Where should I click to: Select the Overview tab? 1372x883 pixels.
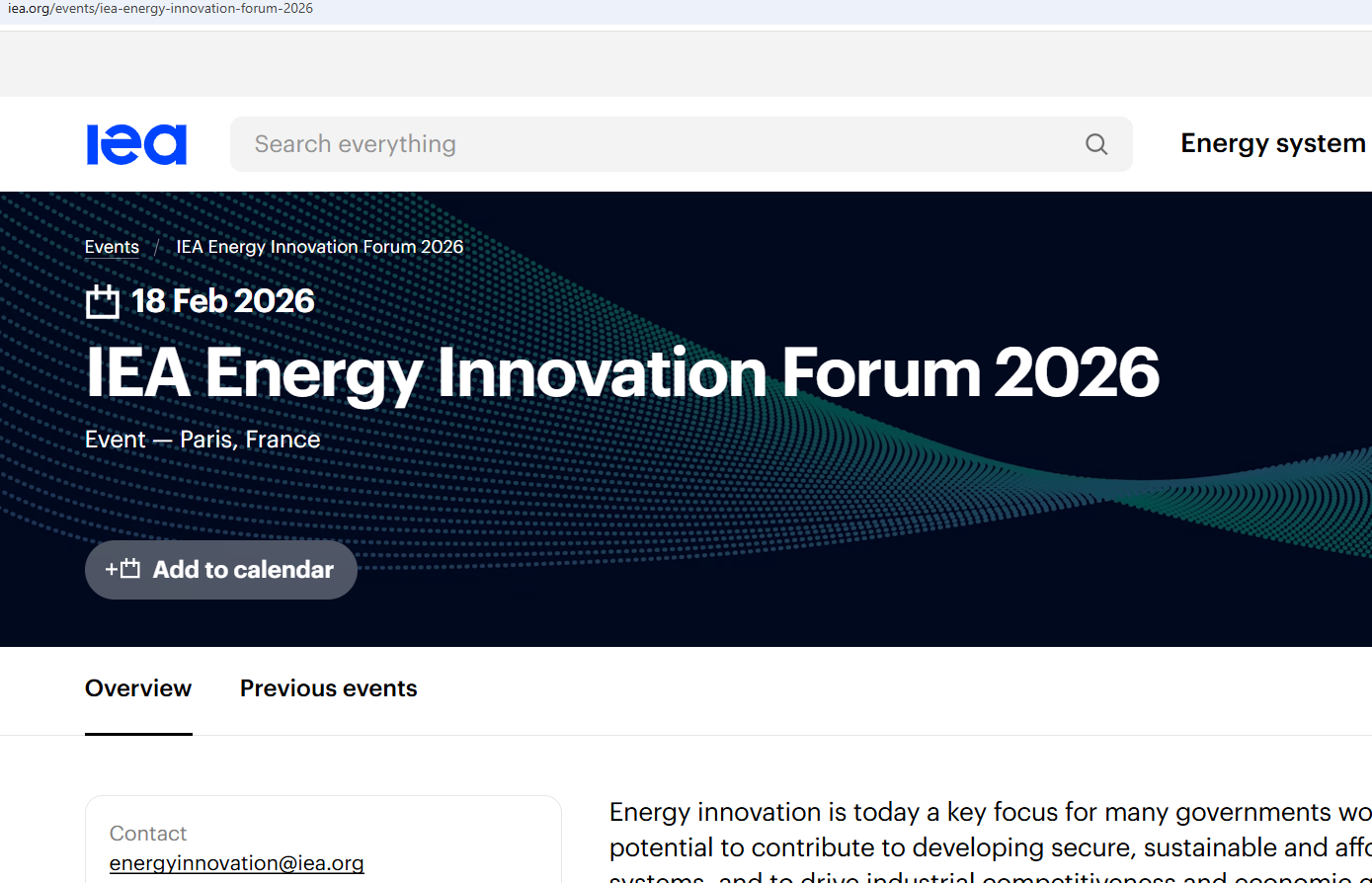tap(137, 688)
